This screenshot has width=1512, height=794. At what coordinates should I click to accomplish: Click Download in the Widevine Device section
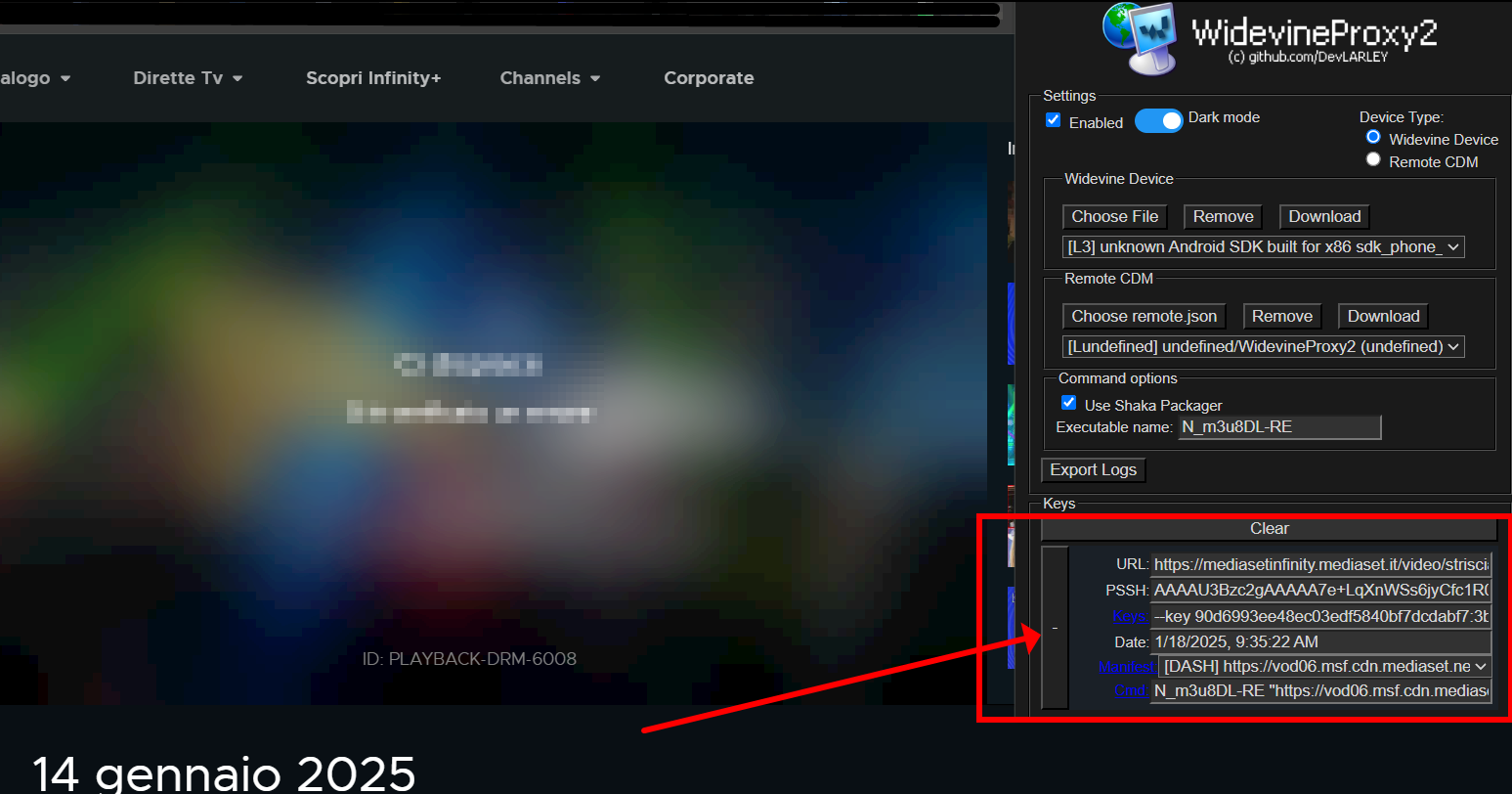(x=1324, y=217)
